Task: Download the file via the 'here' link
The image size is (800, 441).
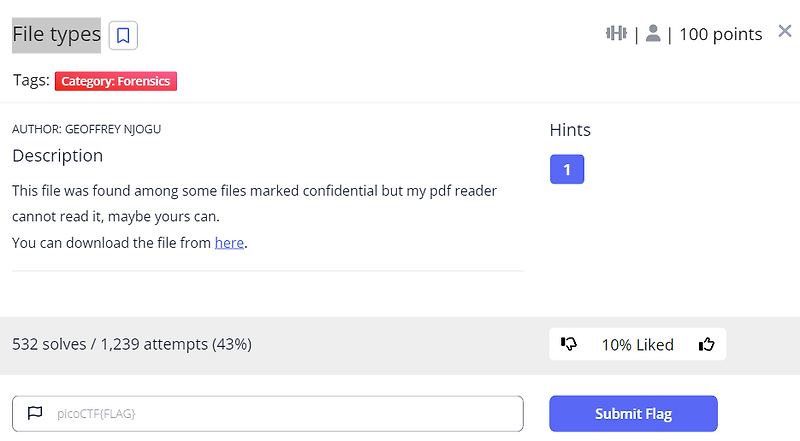Action: (229, 242)
